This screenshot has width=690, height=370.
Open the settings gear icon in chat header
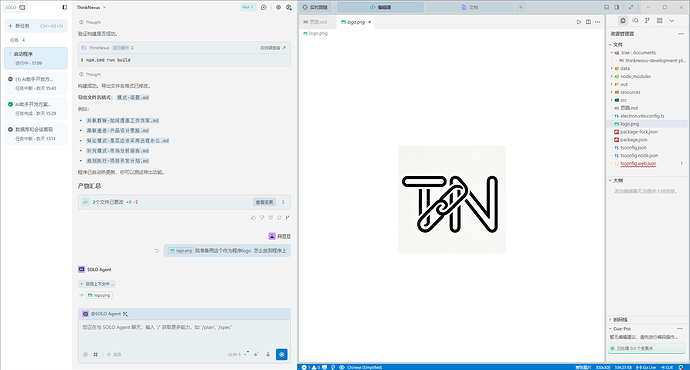278,7
